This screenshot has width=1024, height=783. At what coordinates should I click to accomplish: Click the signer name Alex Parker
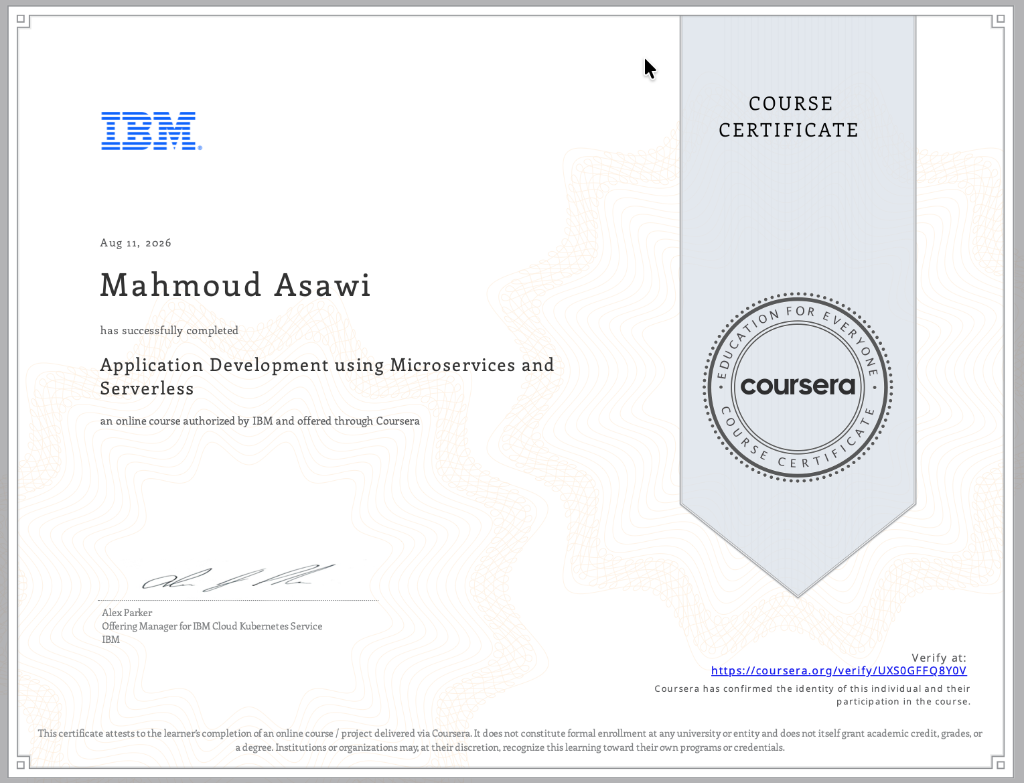click(x=127, y=613)
